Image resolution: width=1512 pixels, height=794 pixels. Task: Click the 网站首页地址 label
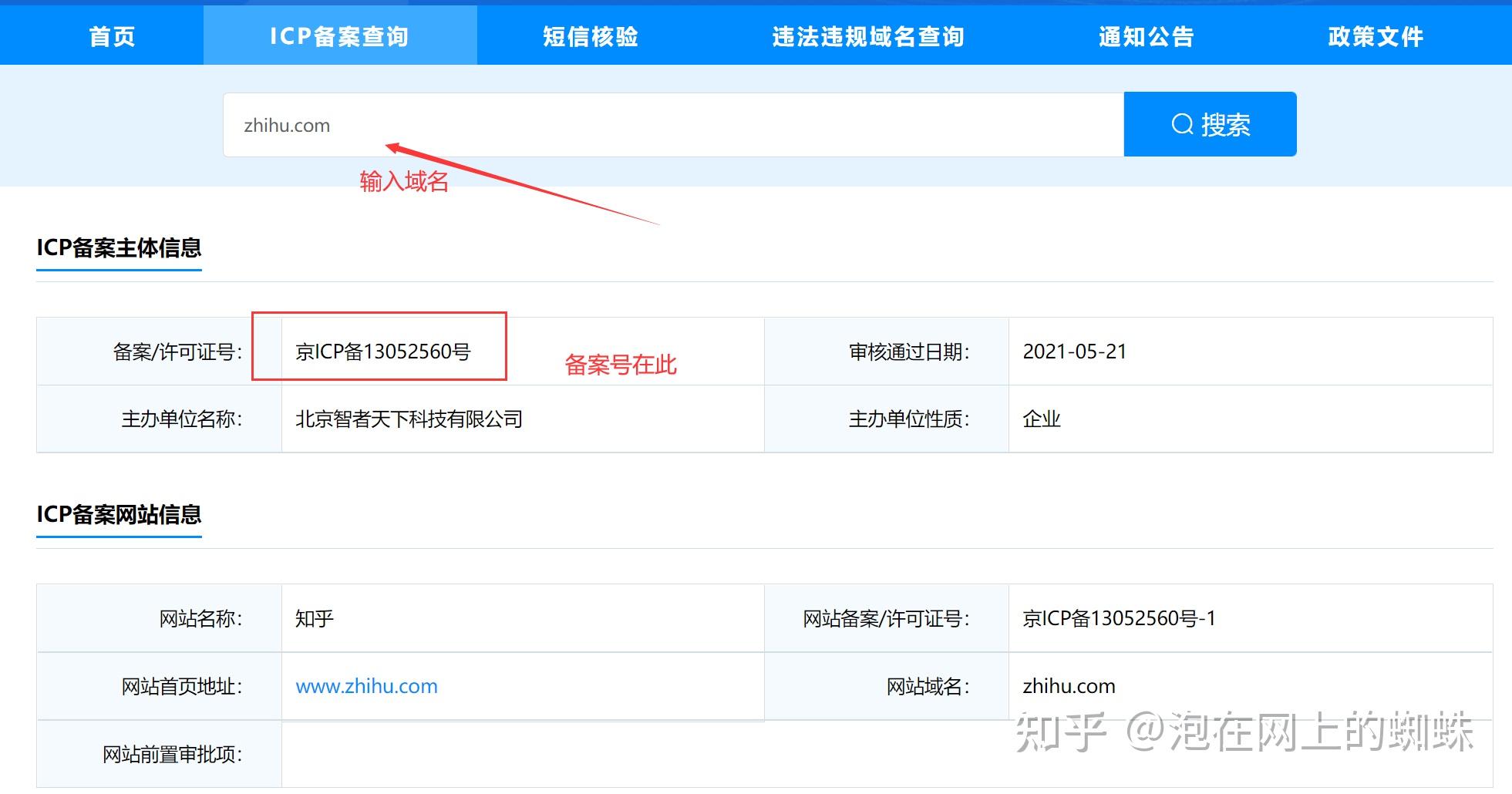pyautogui.click(x=181, y=686)
